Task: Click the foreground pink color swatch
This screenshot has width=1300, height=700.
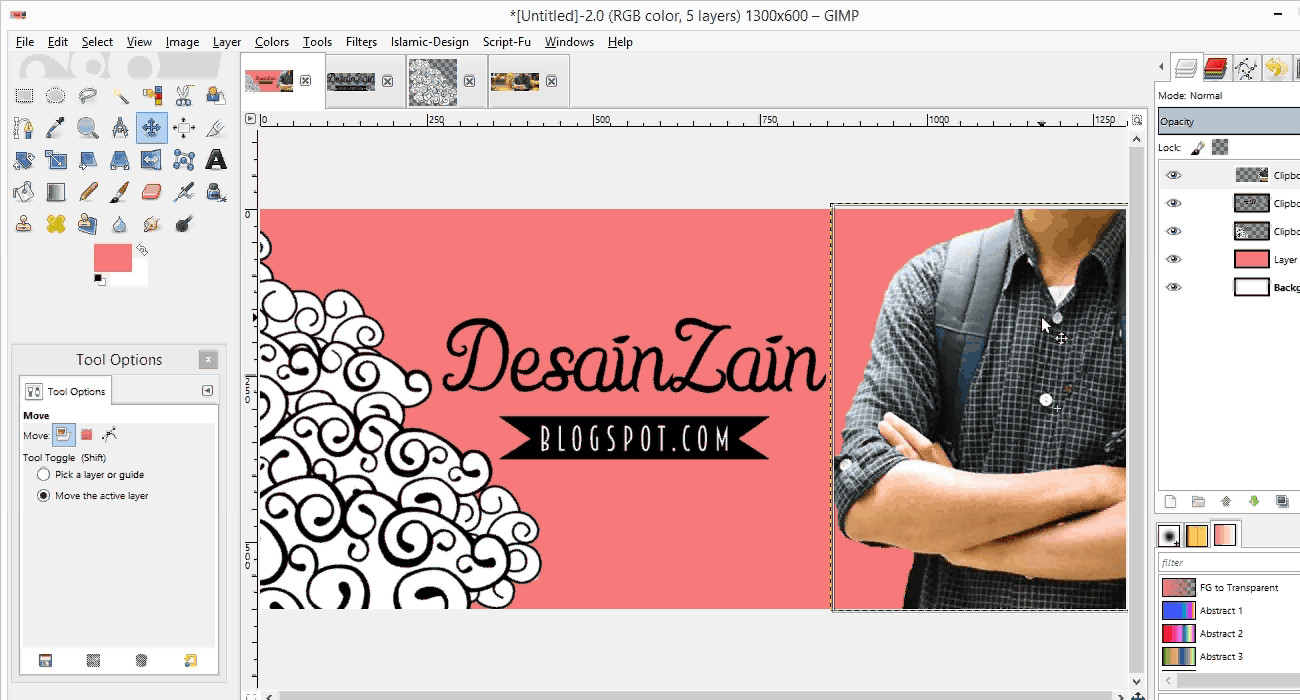Action: tap(112, 257)
